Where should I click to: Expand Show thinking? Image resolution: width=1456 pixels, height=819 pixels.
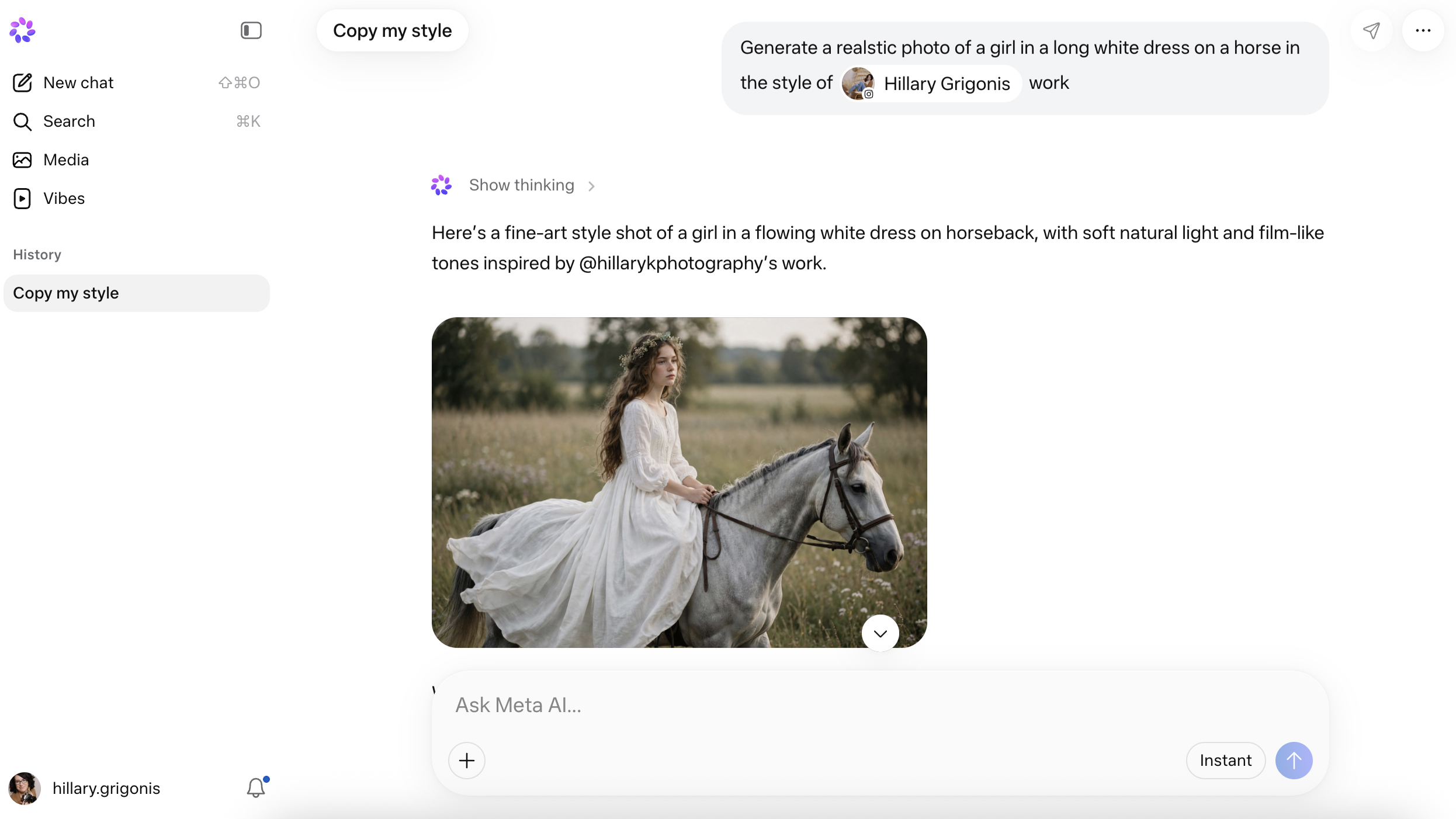pos(532,185)
